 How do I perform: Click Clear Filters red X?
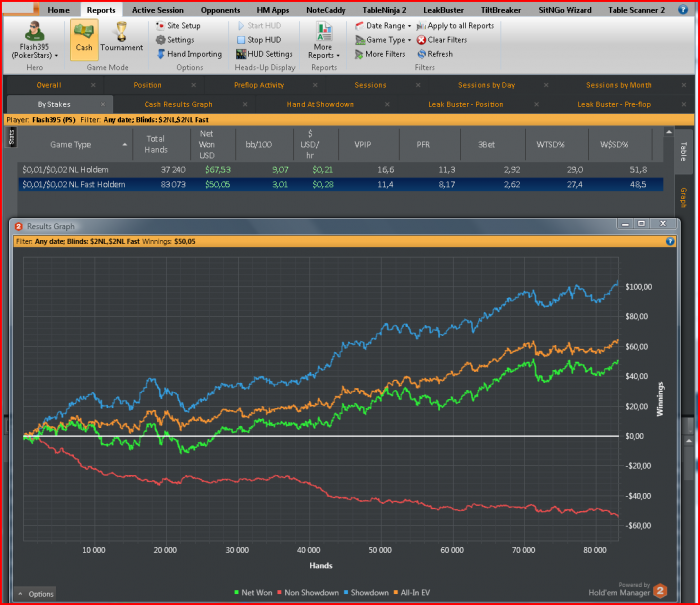[x=421, y=40]
